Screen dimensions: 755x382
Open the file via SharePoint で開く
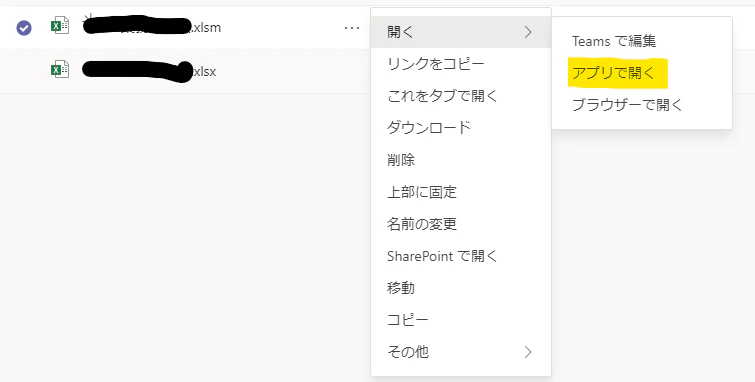click(461, 256)
